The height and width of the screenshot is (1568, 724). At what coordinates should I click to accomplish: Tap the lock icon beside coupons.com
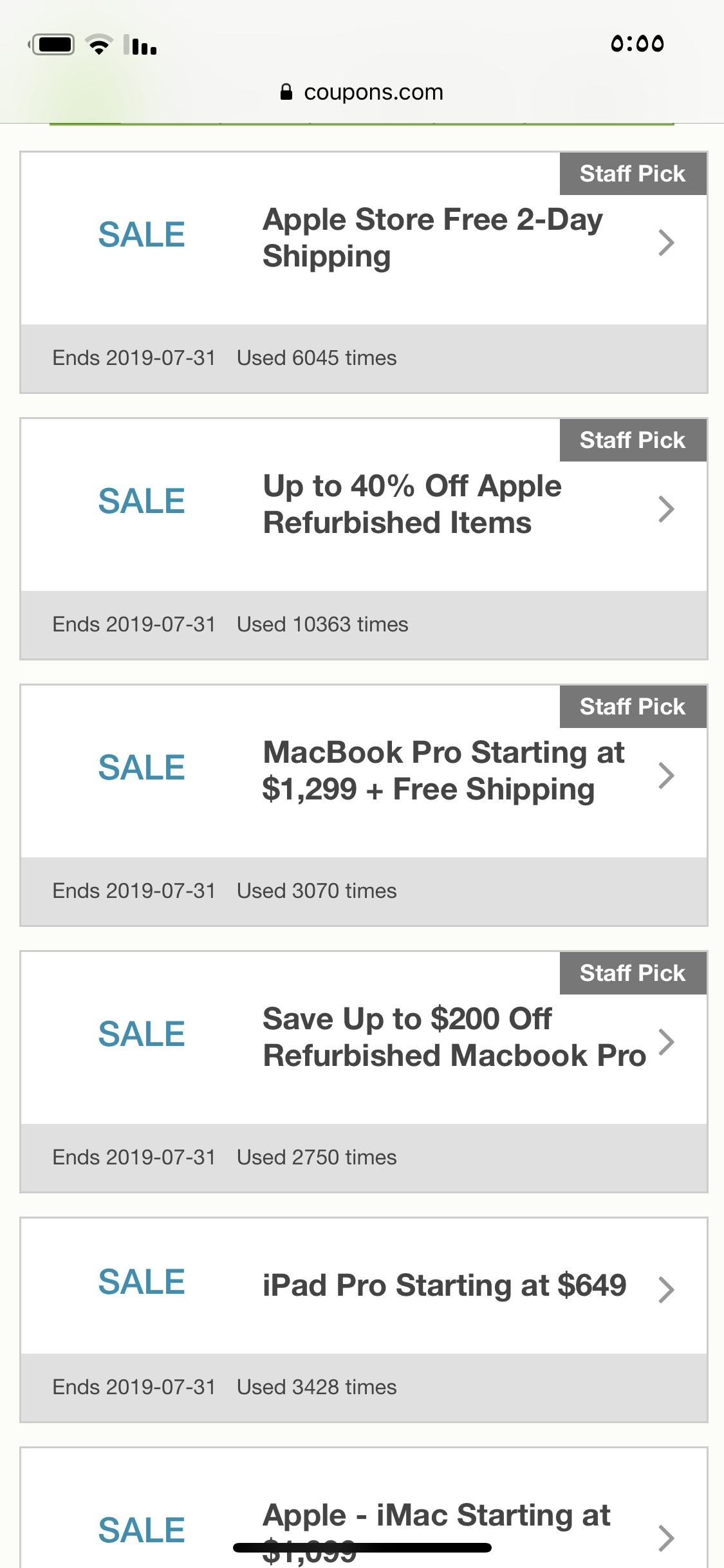[286, 92]
